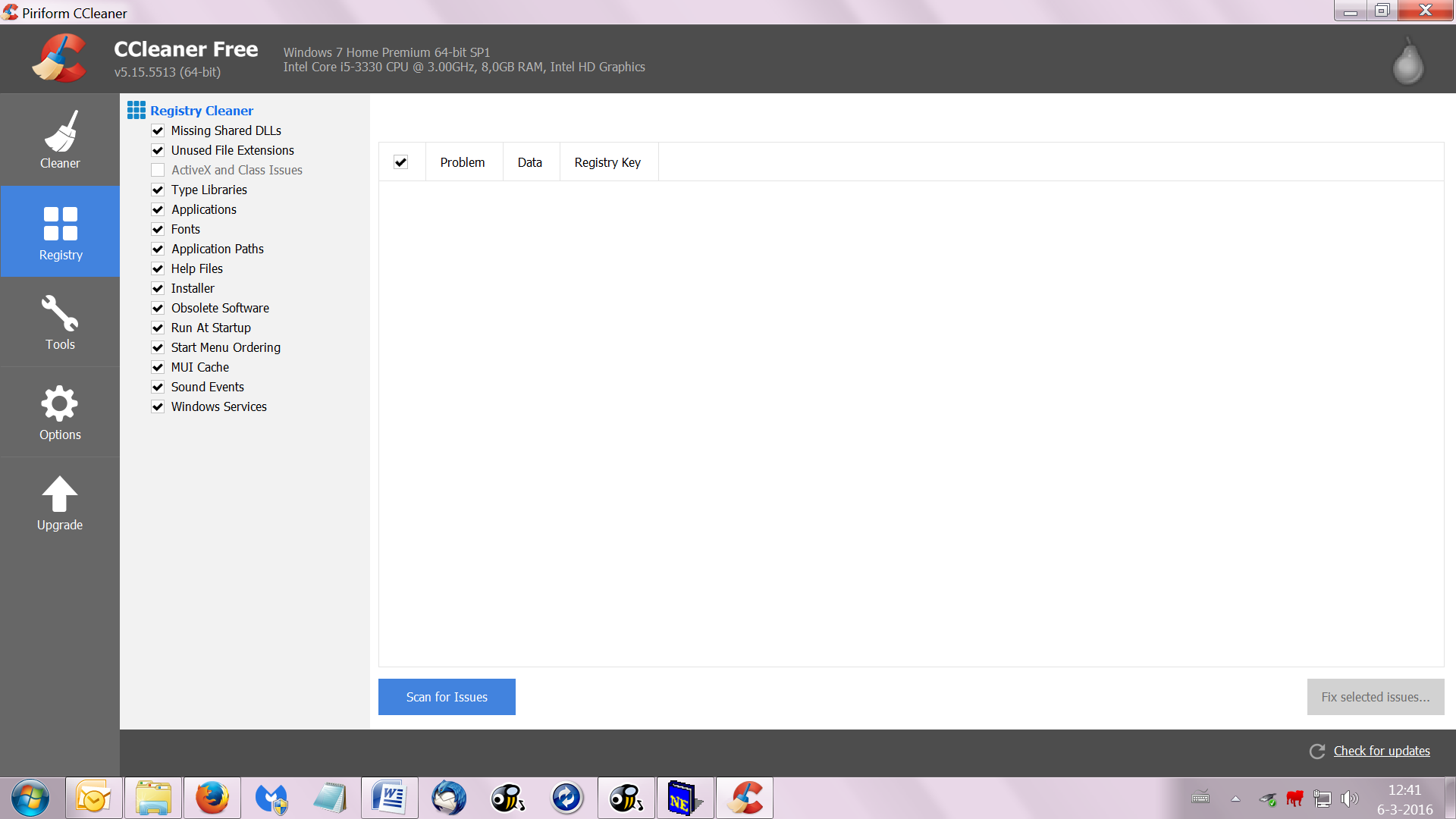
Task: Click the red bulldog tray icon
Action: pyautogui.click(x=1294, y=799)
